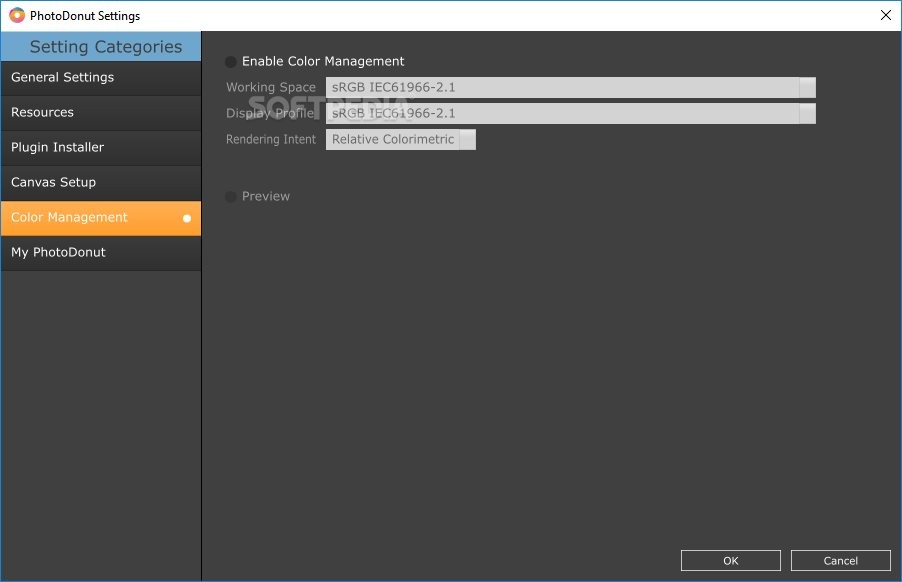The image size is (902, 582).
Task: Open Display Profile dropdown
Action: pos(571,113)
